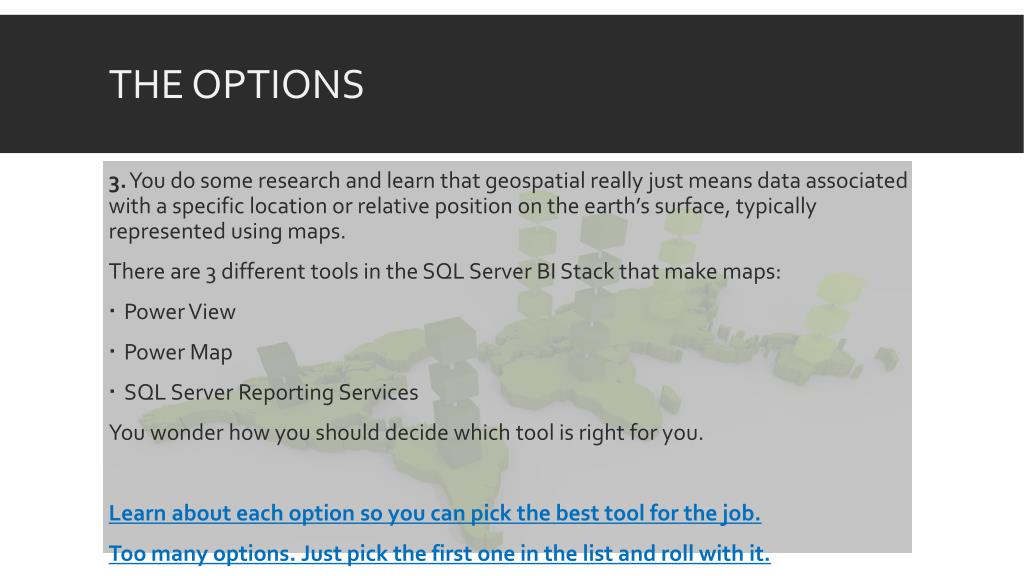Click the bullet marker before Power Map

(112, 352)
